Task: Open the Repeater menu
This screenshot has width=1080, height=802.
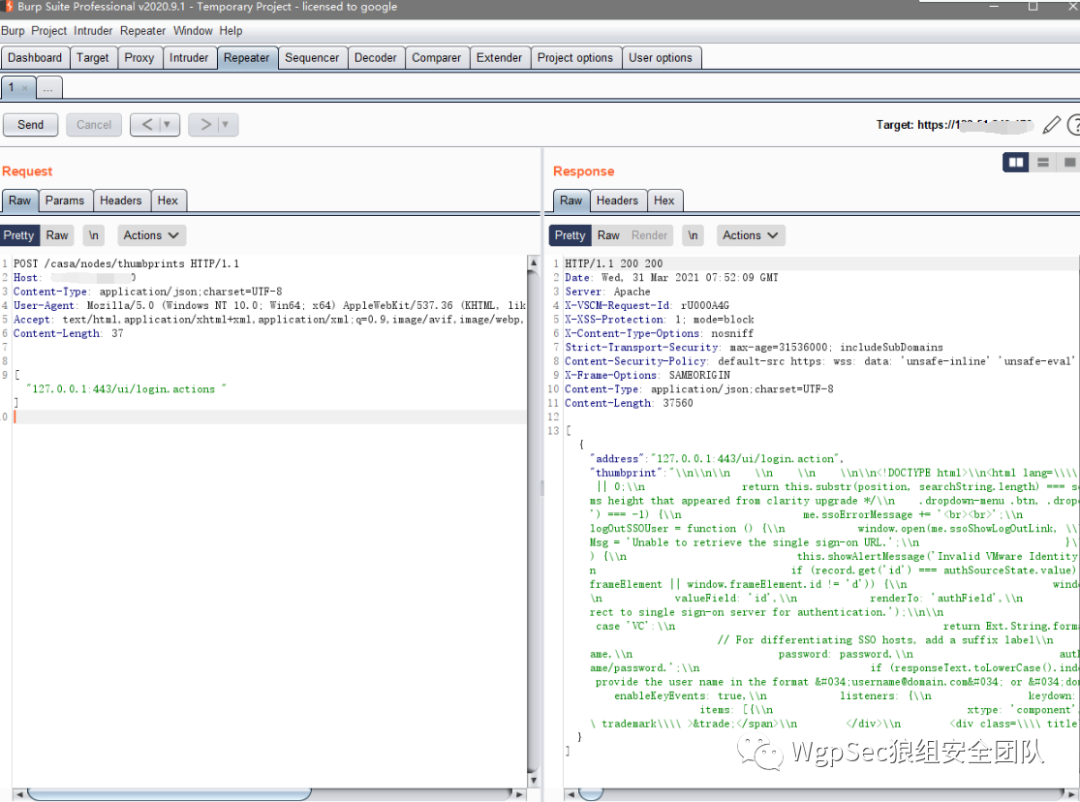Action: point(143,31)
